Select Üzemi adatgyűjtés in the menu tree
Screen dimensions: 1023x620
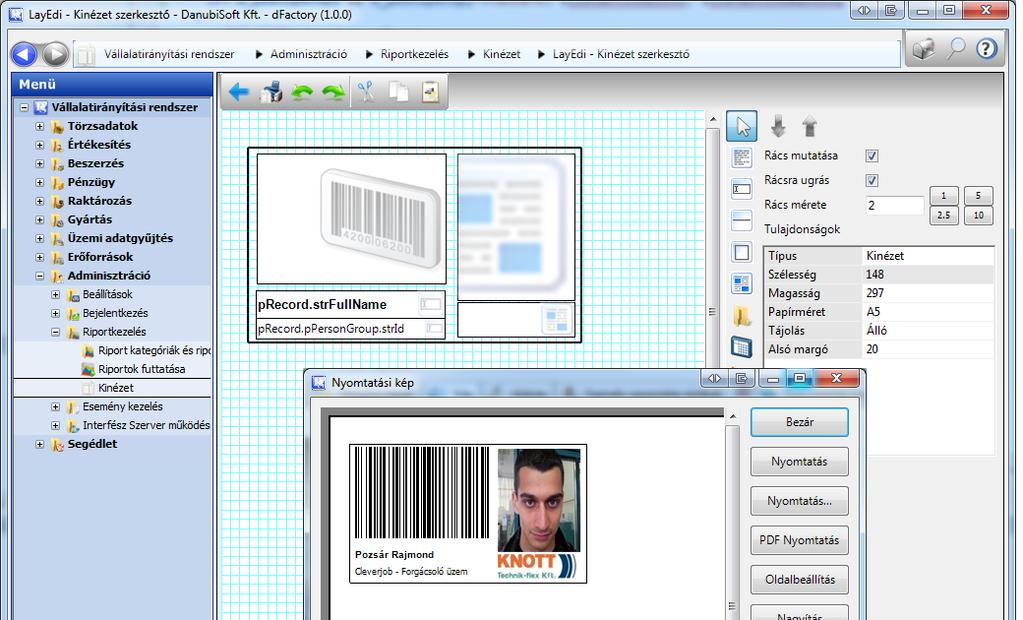coord(120,238)
